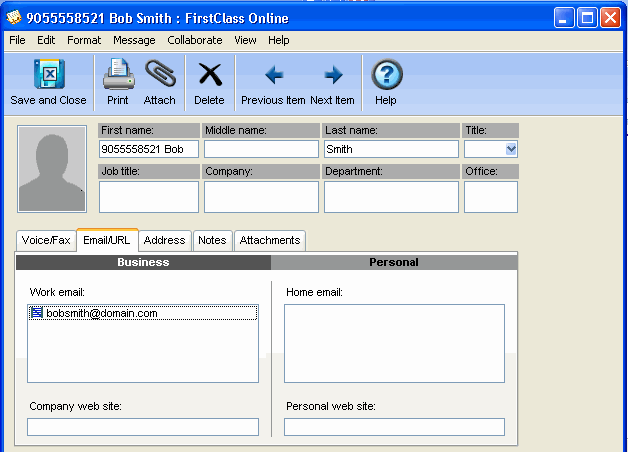Viewport: 628px width, 452px height.
Task: Open the Notes tab
Action: pos(212,240)
